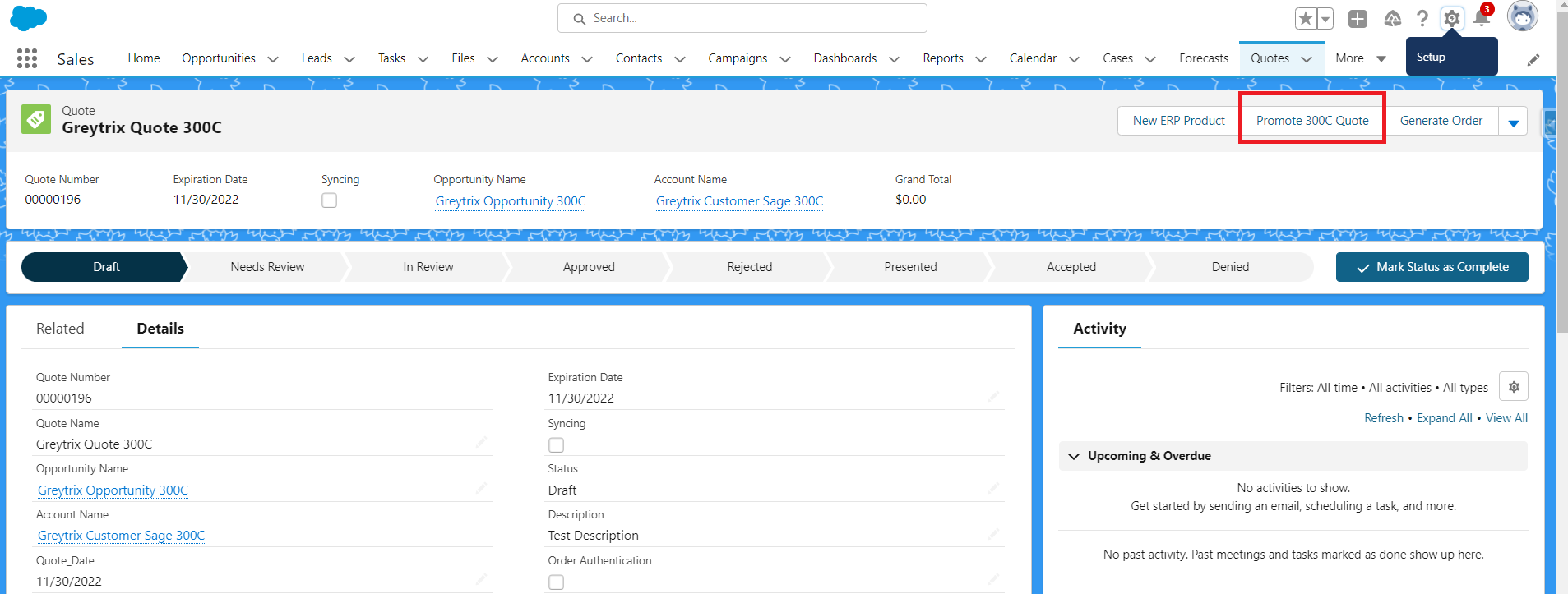Toggle the Syncing checkbox in Details
The image size is (1568, 594).
pos(557,445)
